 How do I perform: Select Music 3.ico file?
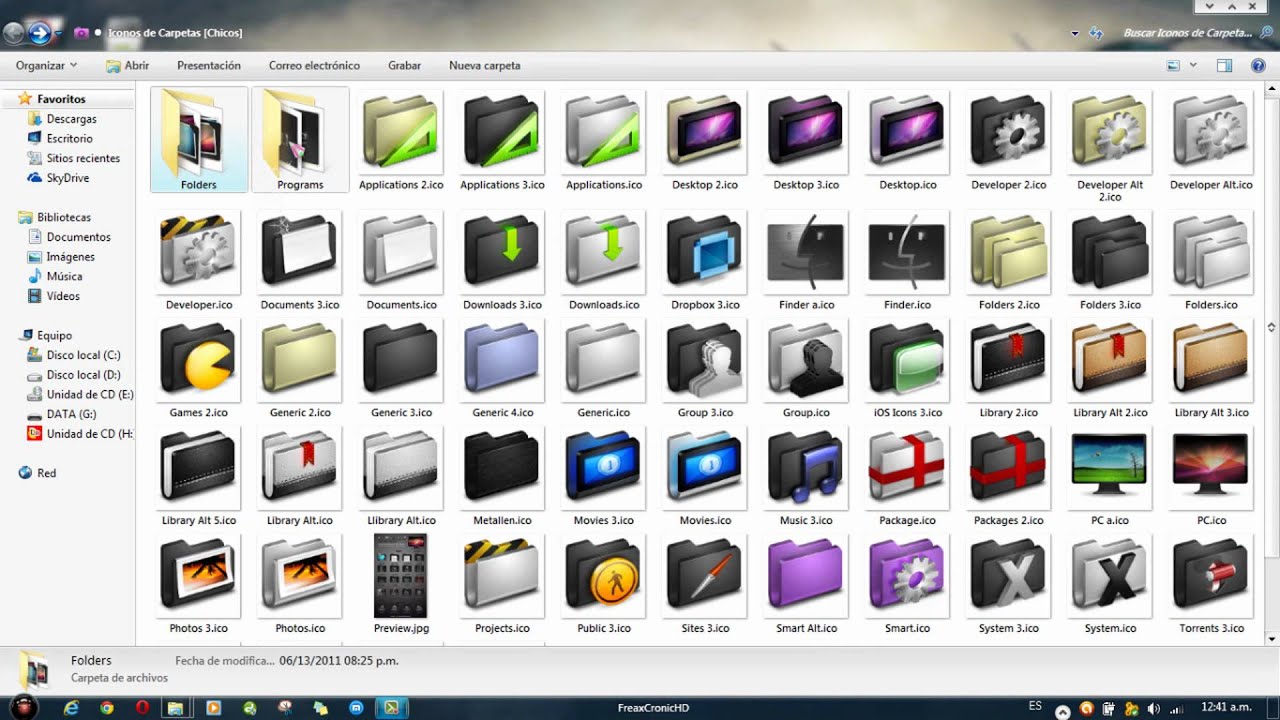pyautogui.click(x=806, y=475)
